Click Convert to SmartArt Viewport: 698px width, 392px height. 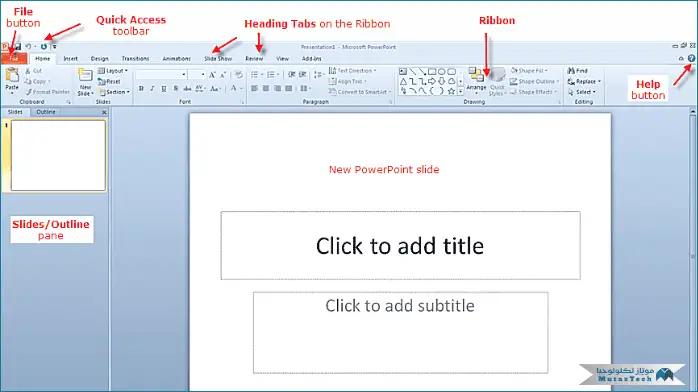[360, 92]
